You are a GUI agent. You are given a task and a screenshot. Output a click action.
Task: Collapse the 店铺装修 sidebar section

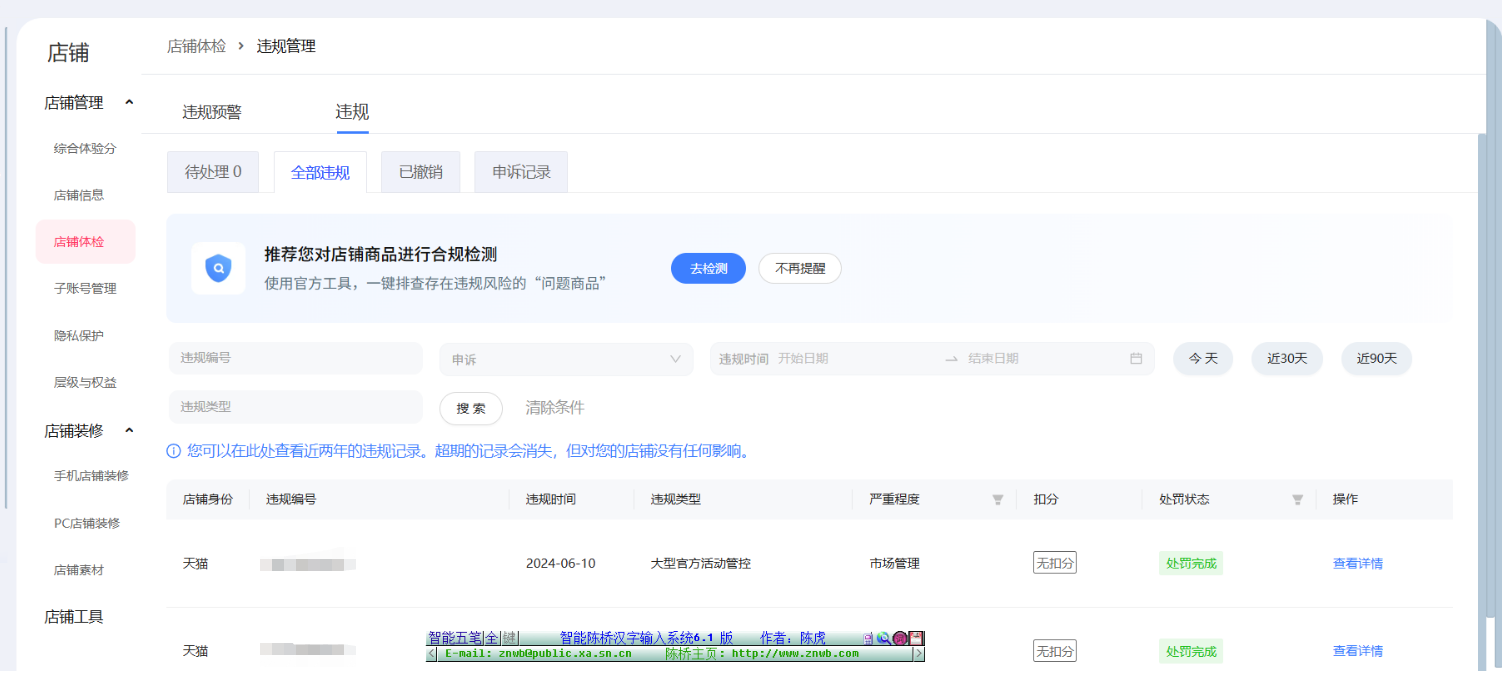tap(128, 431)
